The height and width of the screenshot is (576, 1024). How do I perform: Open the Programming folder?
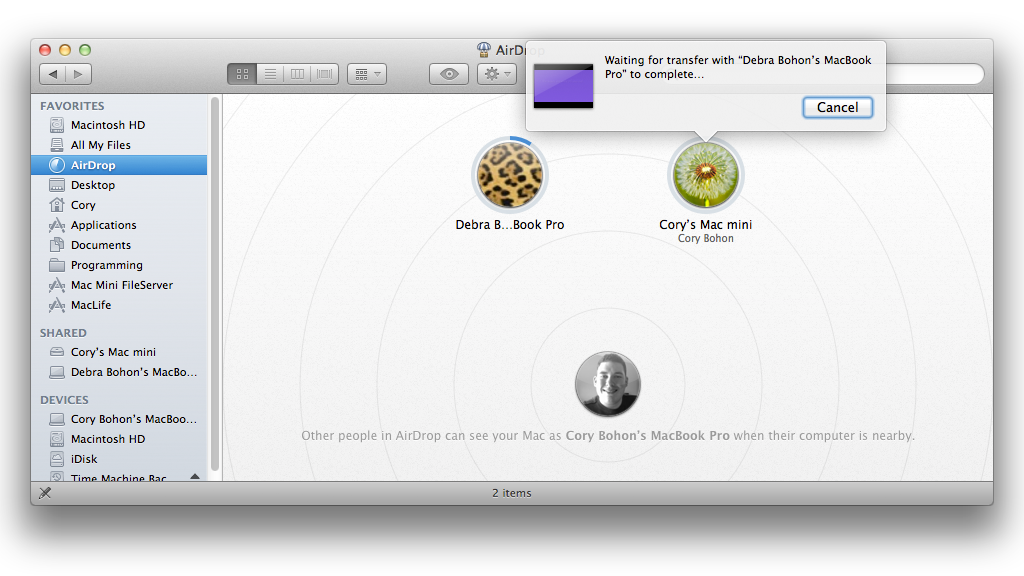click(x=119, y=265)
